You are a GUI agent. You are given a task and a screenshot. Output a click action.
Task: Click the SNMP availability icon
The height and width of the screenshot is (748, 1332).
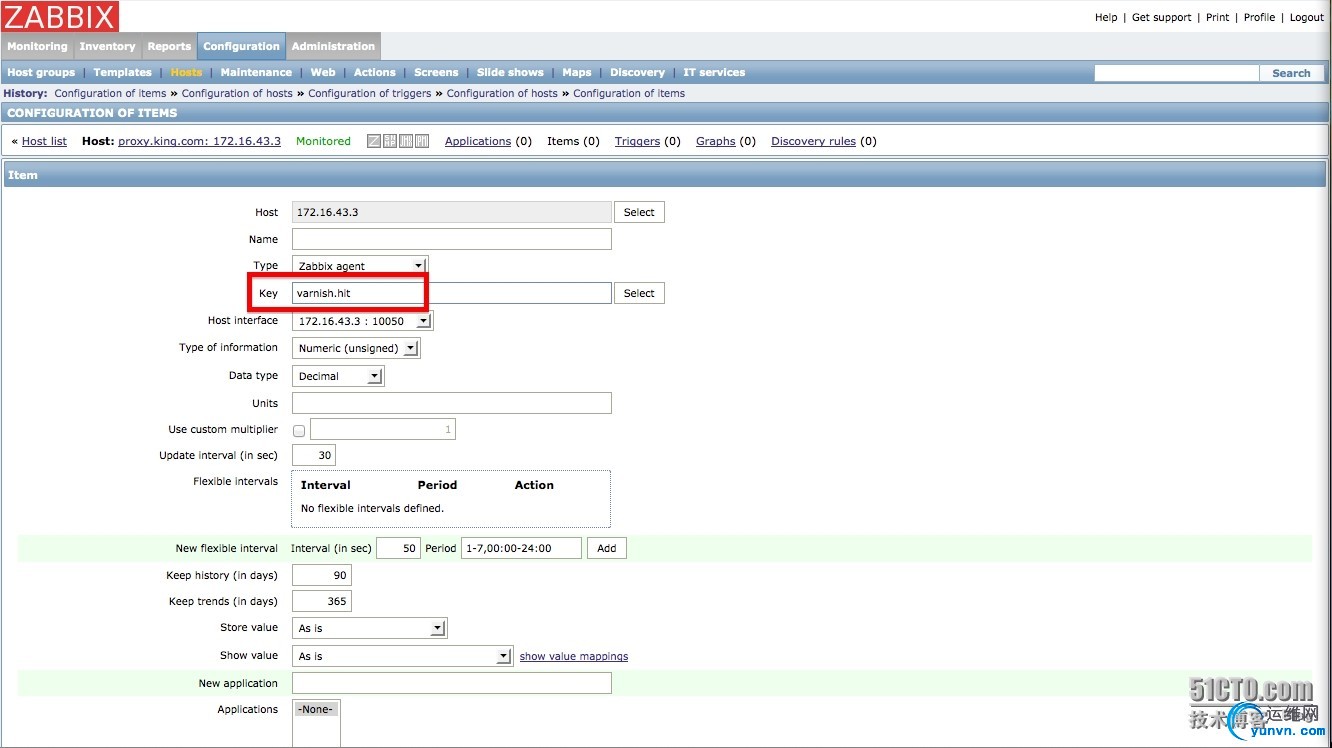(390, 141)
